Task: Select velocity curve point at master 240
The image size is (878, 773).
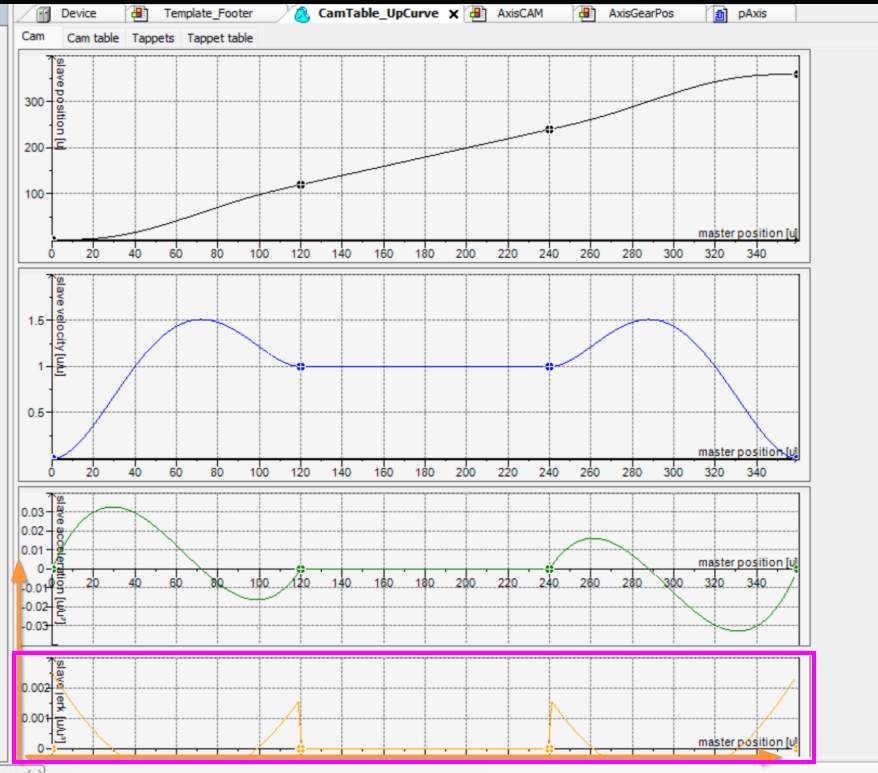Action: tap(549, 366)
